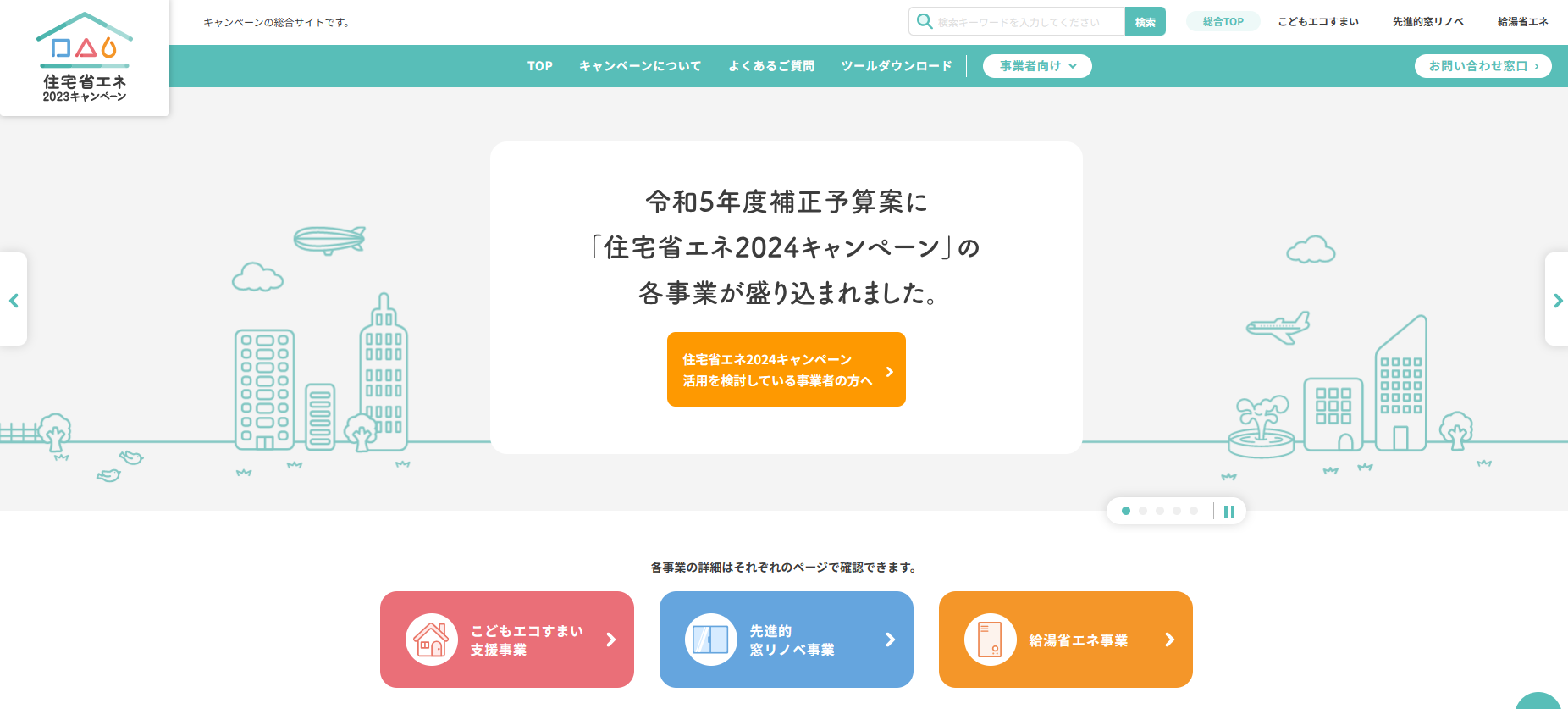This screenshot has width=1568, height=709.
Task: Click the magnifying glass search icon
Action: (x=925, y=21)
